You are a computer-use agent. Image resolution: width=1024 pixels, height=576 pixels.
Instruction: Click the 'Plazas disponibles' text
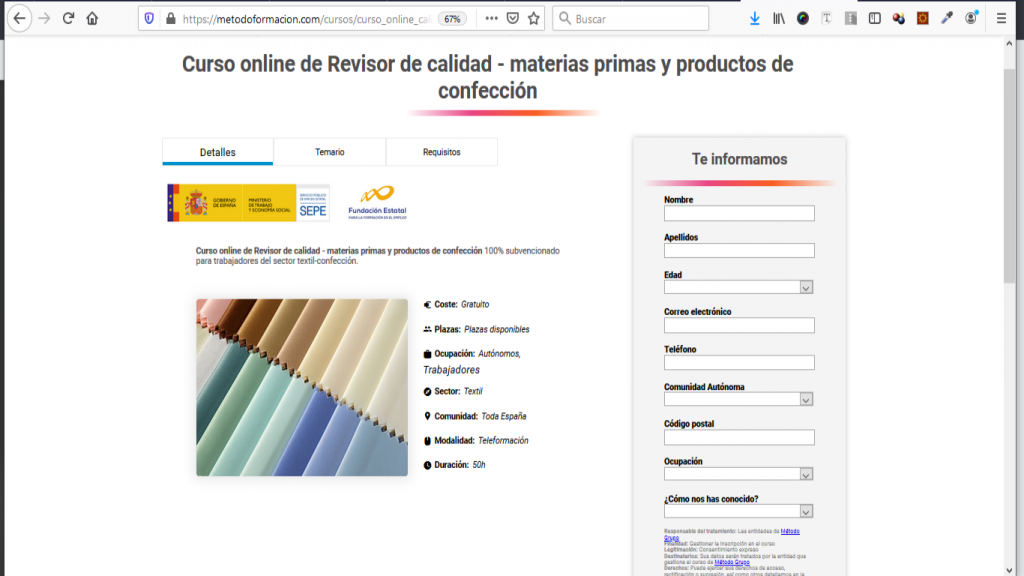click(496, 329)
